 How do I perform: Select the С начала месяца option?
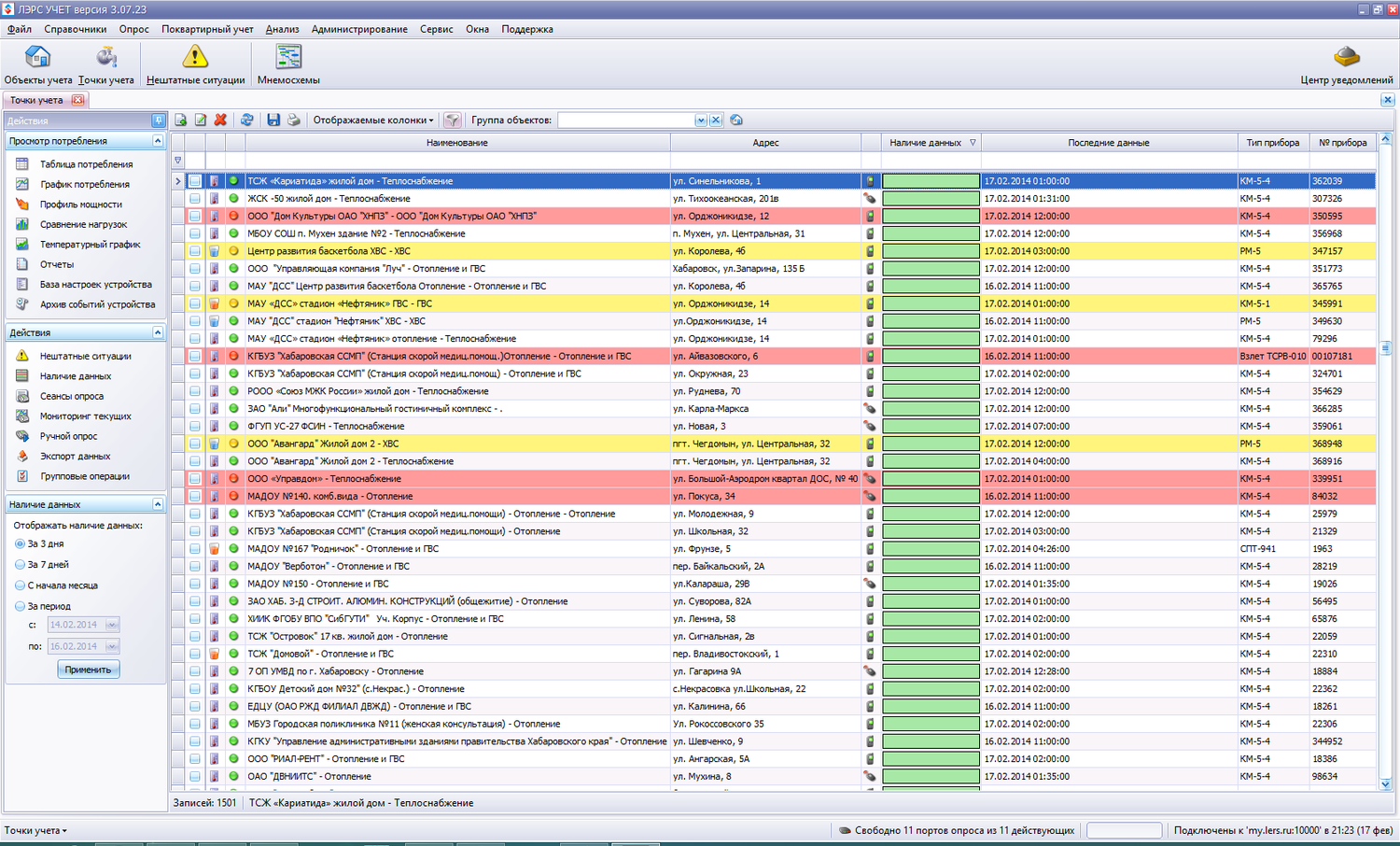pos(21,585)
